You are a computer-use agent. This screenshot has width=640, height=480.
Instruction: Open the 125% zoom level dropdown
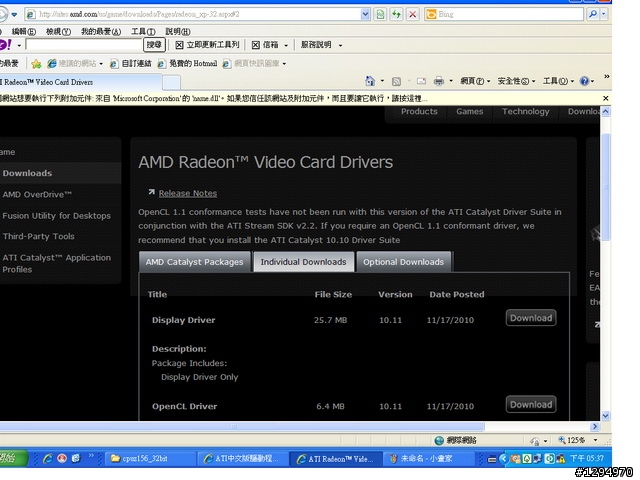596,440
